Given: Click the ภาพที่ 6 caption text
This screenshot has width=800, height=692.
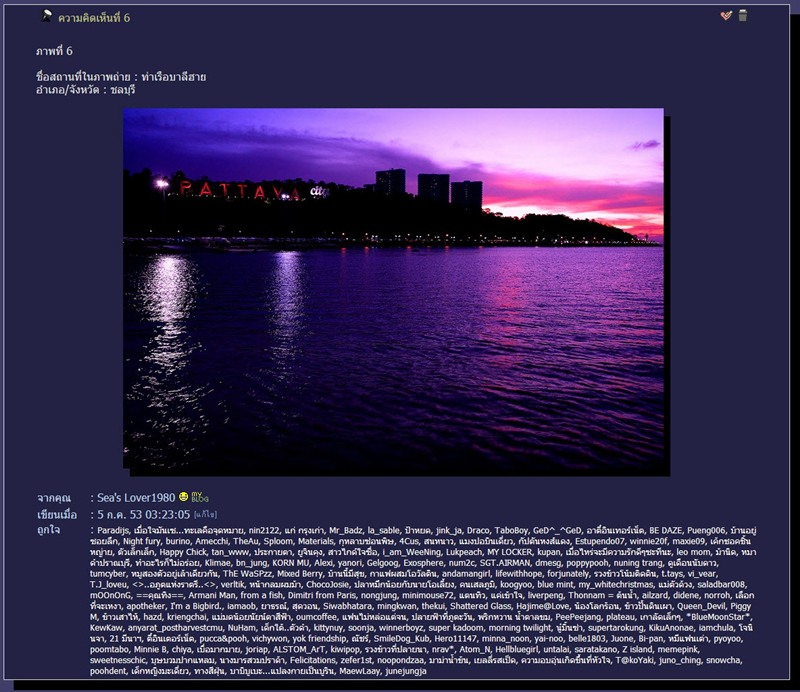Looking at the screenshot, I should pos(54,51).
